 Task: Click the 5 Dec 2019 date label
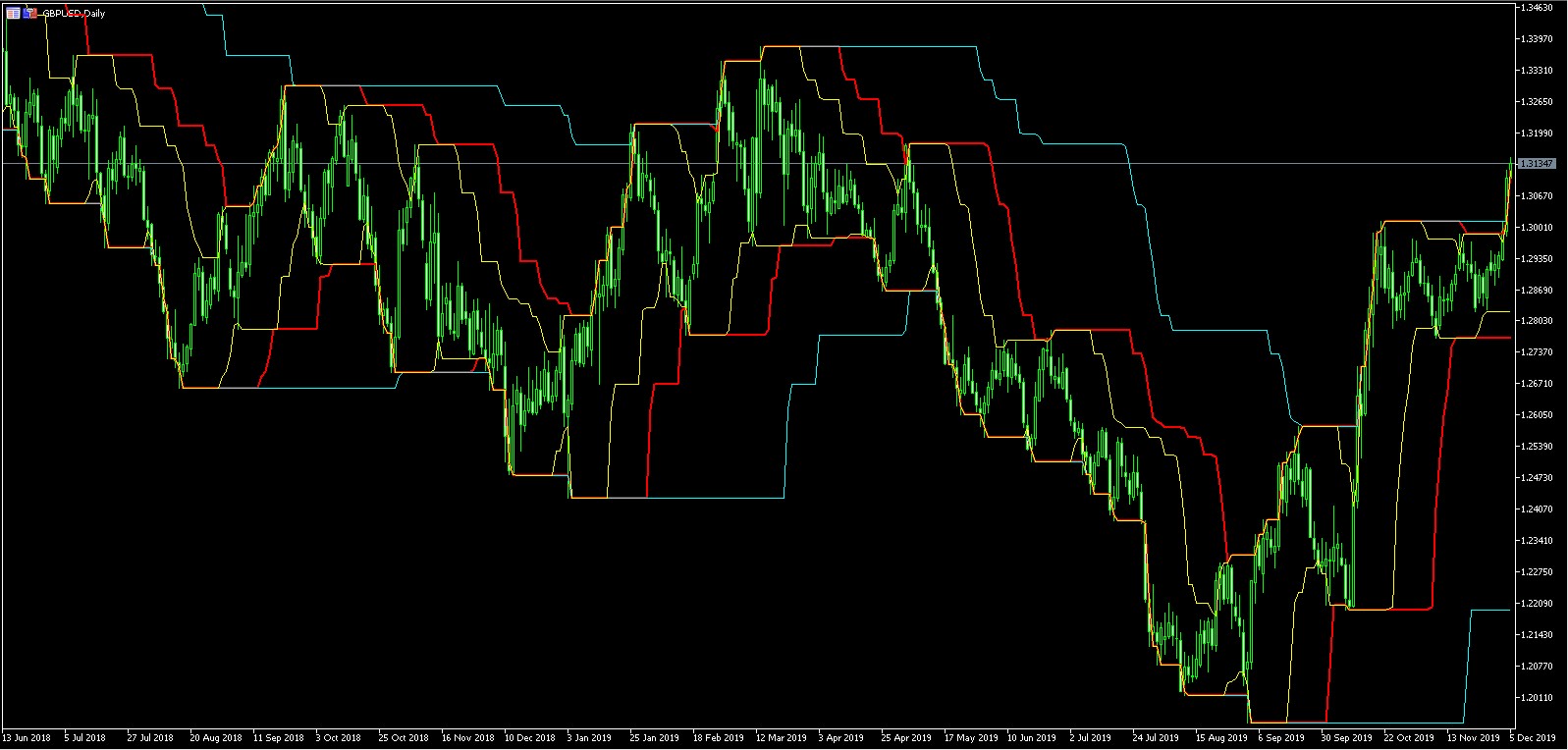click(1533, 738)
